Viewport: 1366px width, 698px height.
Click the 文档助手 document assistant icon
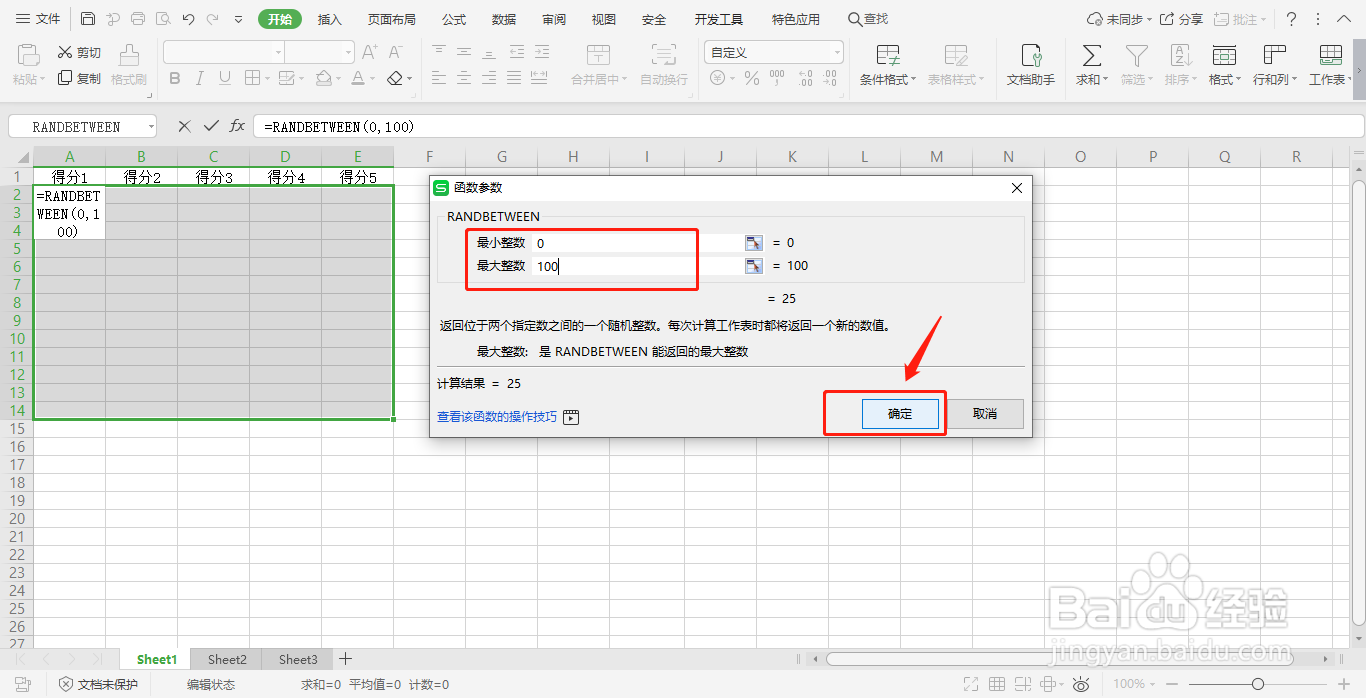pos(1030,65)
